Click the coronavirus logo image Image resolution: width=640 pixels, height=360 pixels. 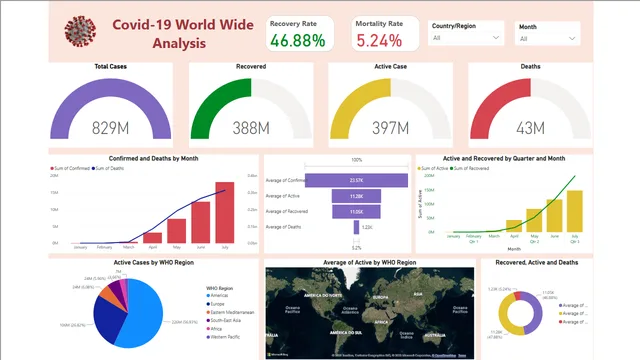click(80, 31)
